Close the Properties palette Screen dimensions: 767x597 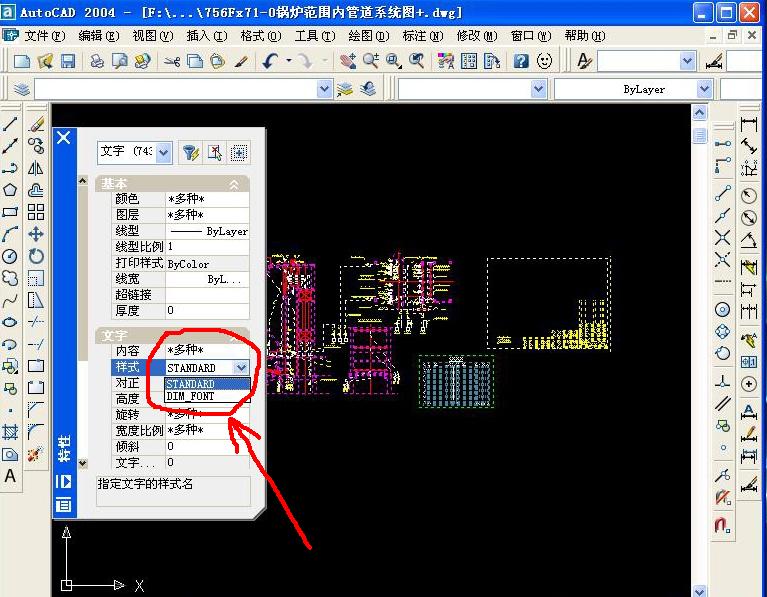click(64, 138)
